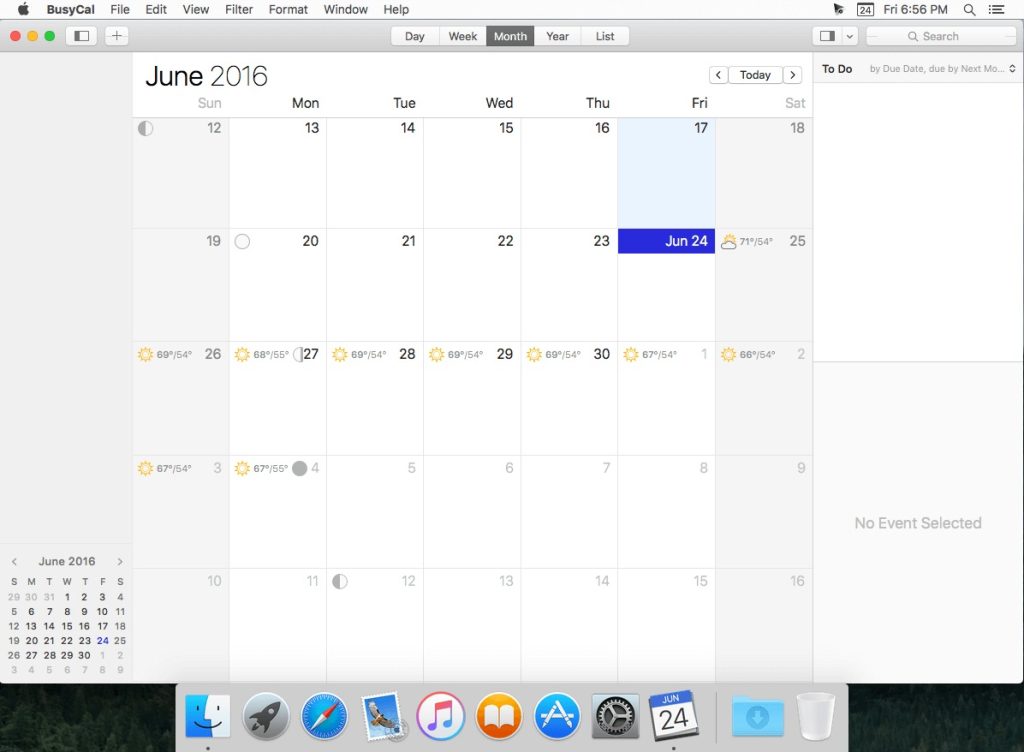Viewport: 1024px width, 752px height.
Task: Open Spotlight search magnifier in menu bar
Action: 969,9
